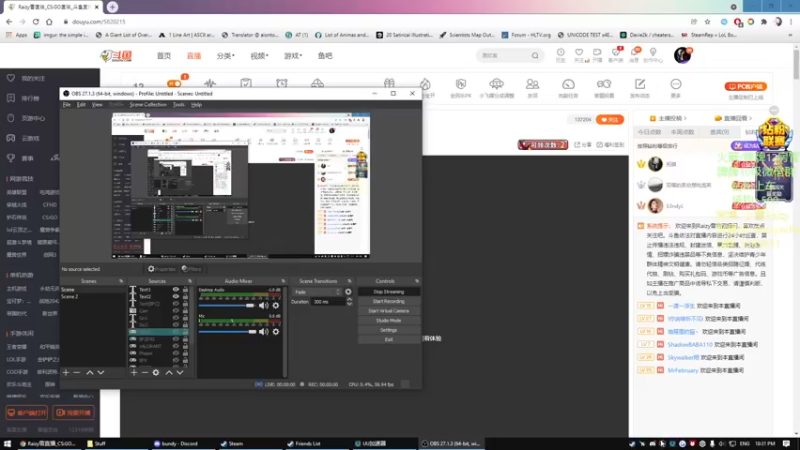Open the Fade transition dropdown

click(x=317, y=292)
